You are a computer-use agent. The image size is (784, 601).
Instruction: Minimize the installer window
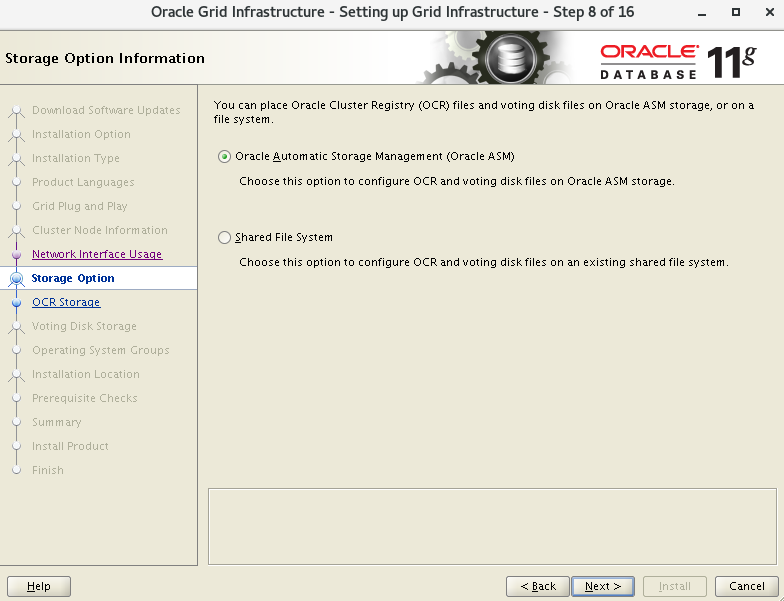tap(702, 12)
